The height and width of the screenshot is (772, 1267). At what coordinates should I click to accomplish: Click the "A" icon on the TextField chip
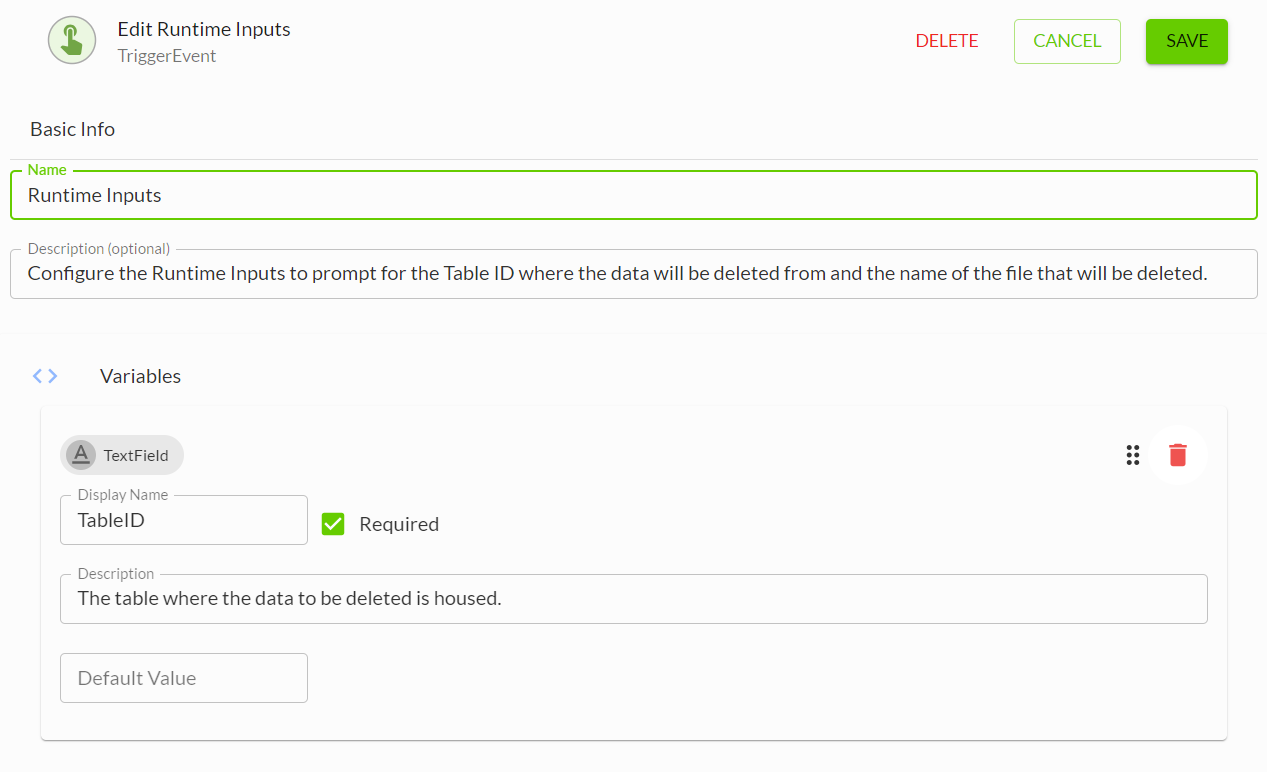pos(80,455)
